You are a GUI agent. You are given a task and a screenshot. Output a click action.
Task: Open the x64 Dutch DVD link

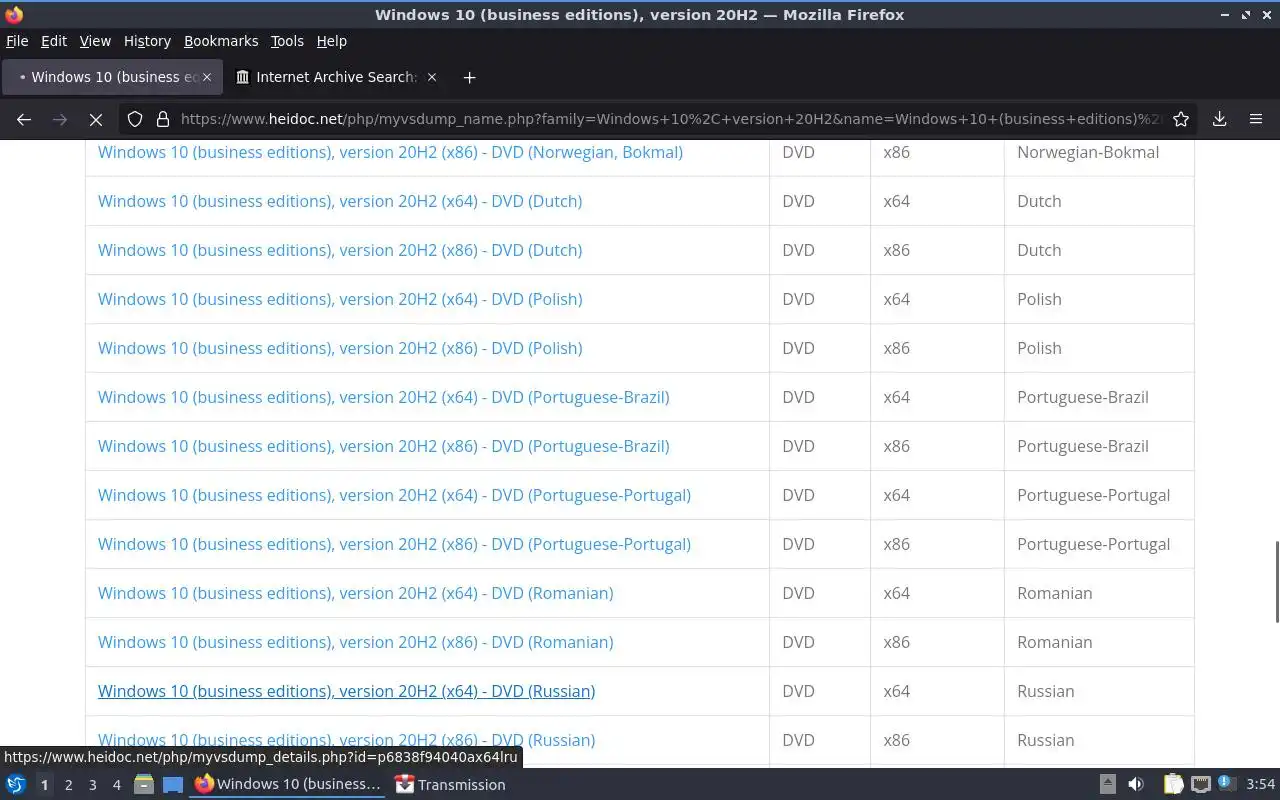pos(340,201)
